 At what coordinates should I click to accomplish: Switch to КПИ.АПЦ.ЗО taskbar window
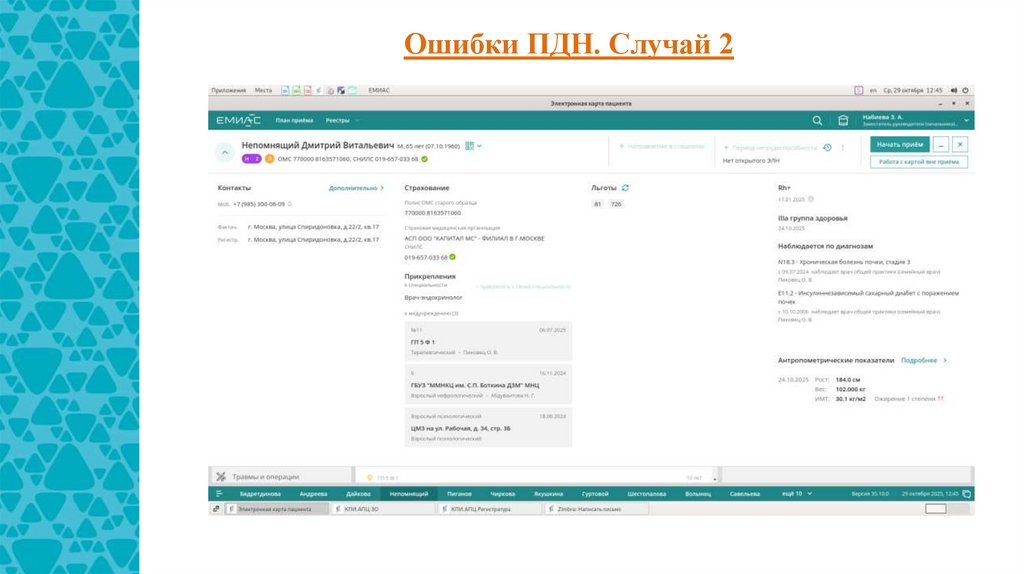coord(383,509)
